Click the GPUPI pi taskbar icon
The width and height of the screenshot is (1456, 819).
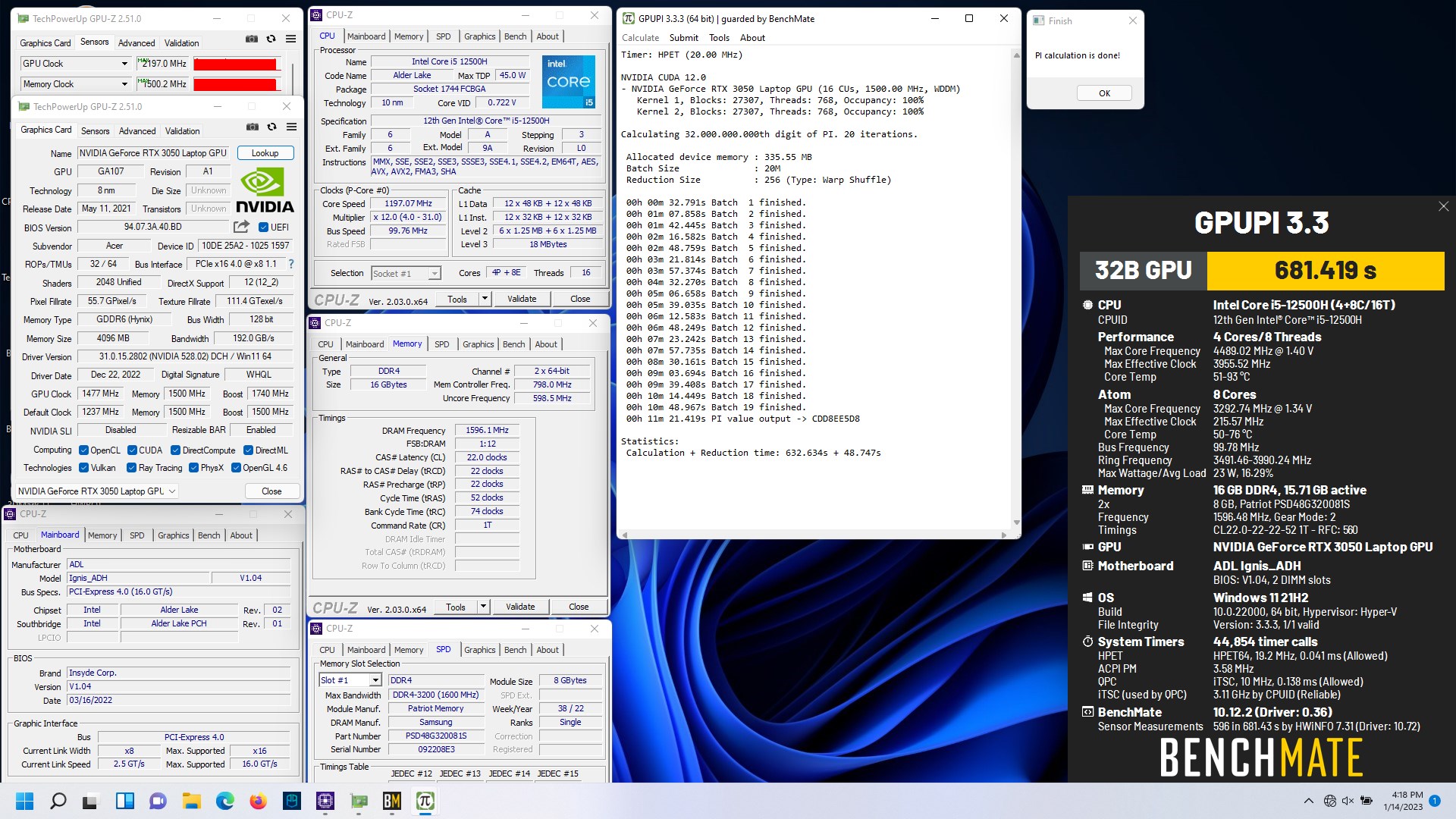pos(425,801)
